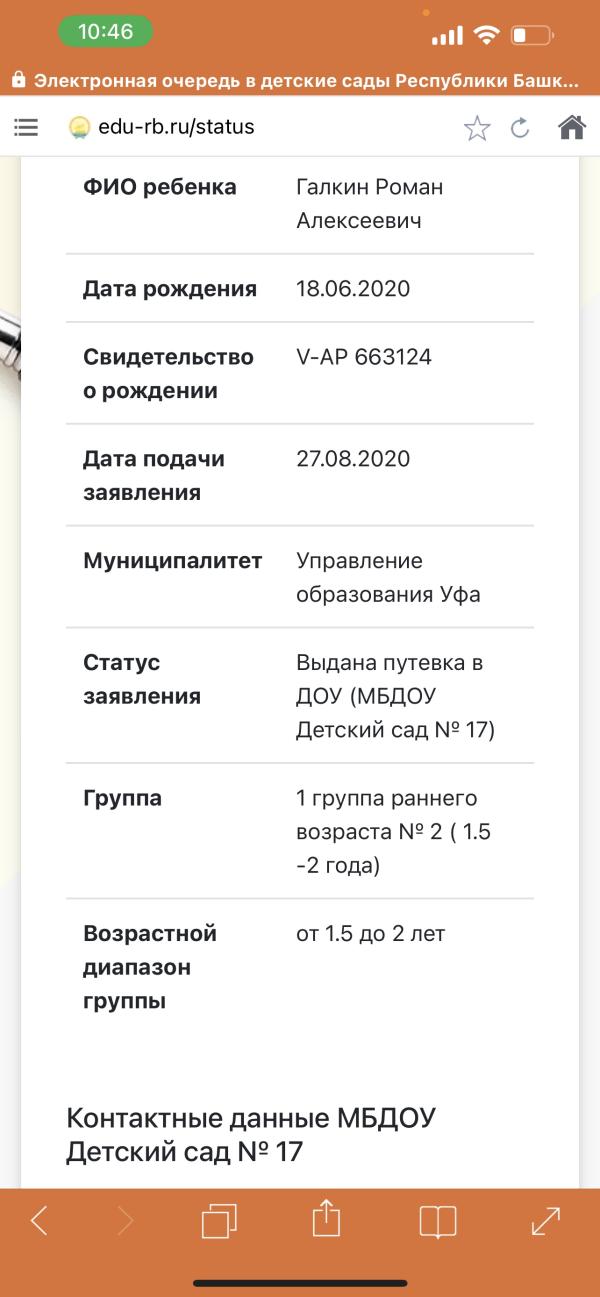The width and height of the screenshot is (600, 1297).
Task: Open bookmarks book icon
Action: (437, 1222)
